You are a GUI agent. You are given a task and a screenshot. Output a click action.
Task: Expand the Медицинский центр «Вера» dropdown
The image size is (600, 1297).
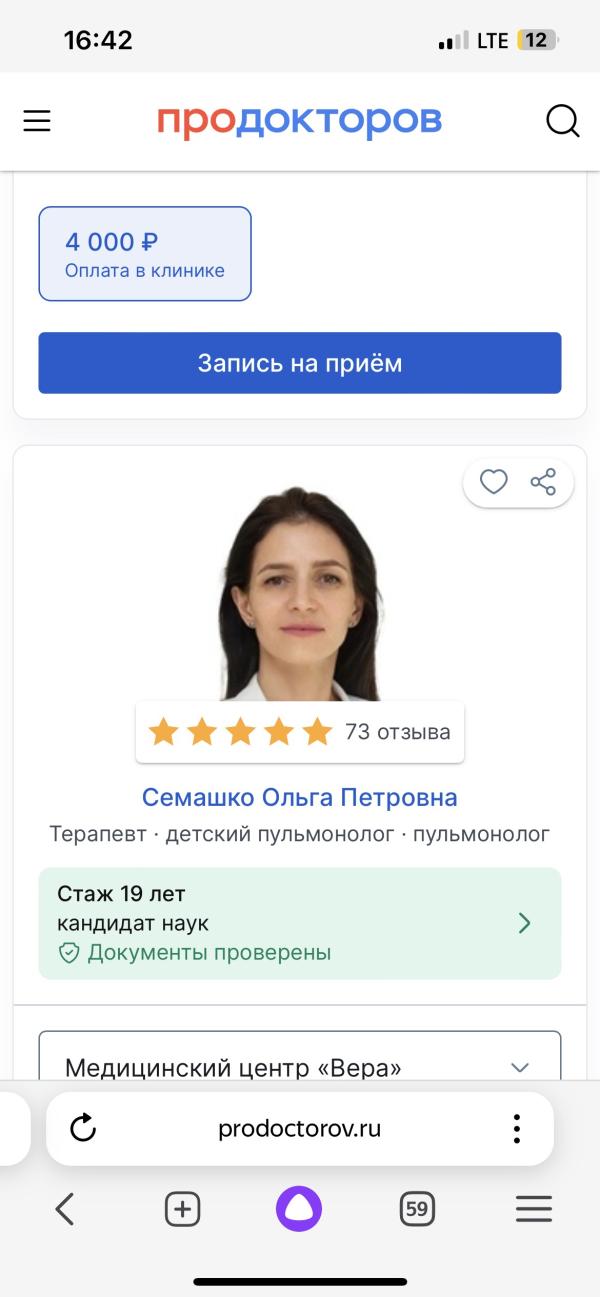click(x=519, y=1067)
